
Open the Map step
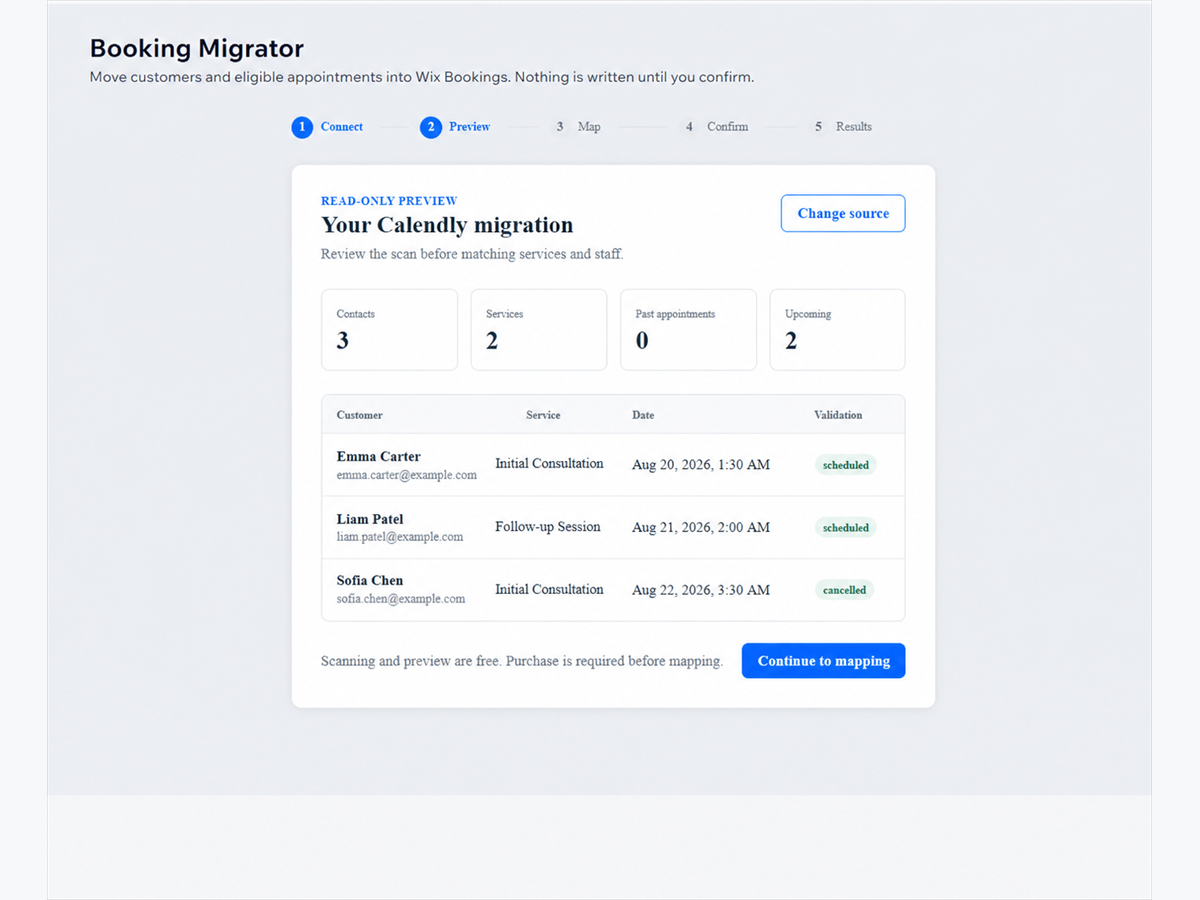click(576, 127)
